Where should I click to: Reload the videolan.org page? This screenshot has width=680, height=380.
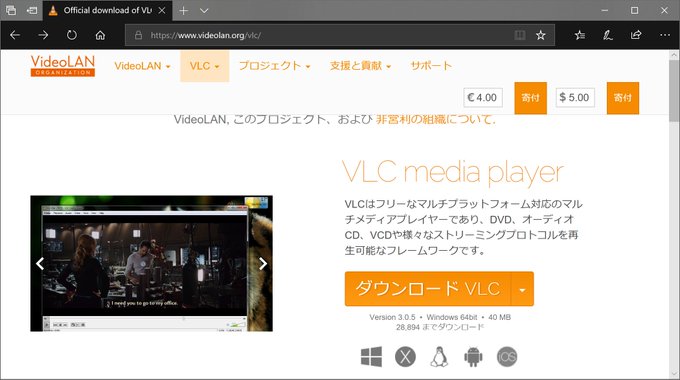(72, 35)
